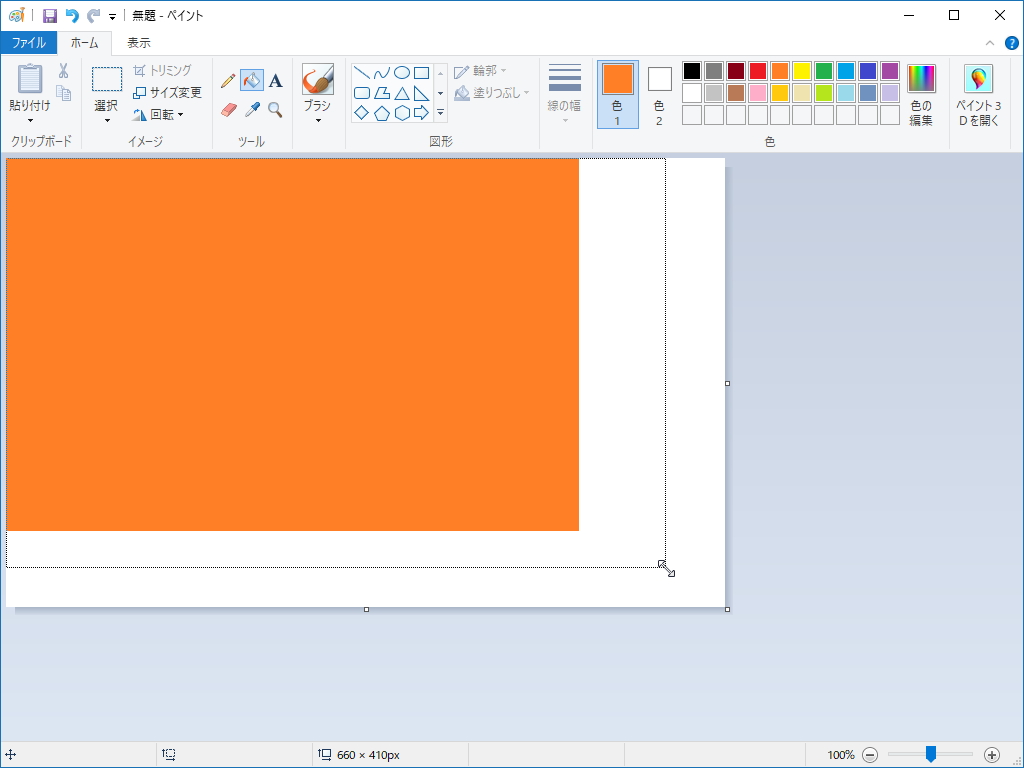The width and height of the screenshot is (1024, 768).
Task: Expand the Select (選択) dropdown arrow
Action: pos(107,120)
